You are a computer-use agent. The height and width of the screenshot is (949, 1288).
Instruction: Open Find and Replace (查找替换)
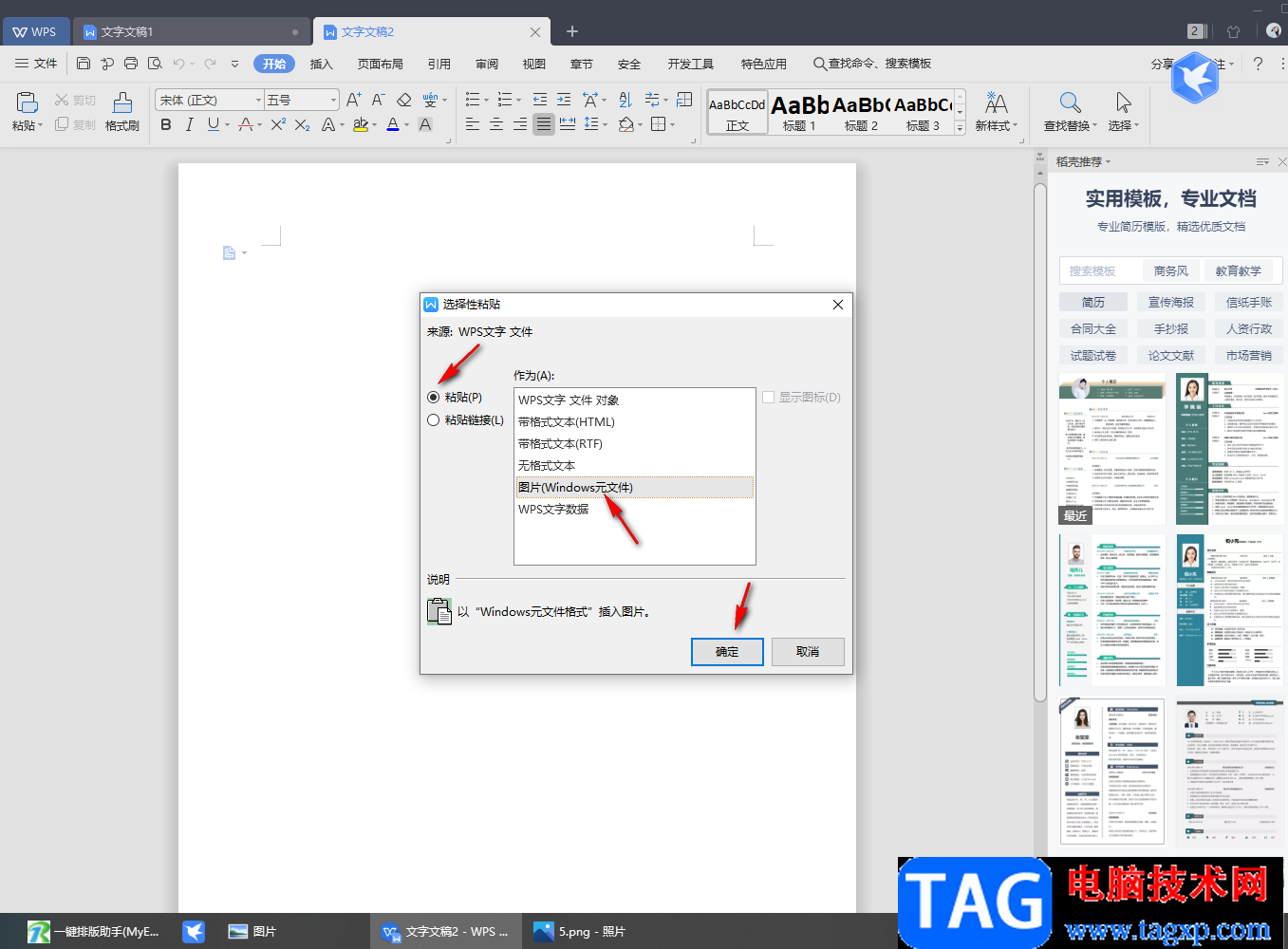tap(1070, 111)
